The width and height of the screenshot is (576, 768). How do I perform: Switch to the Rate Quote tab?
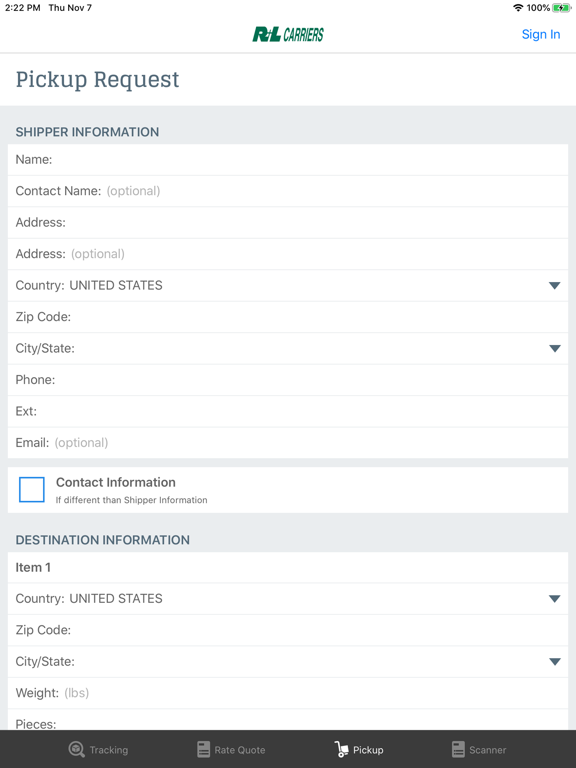231,749
